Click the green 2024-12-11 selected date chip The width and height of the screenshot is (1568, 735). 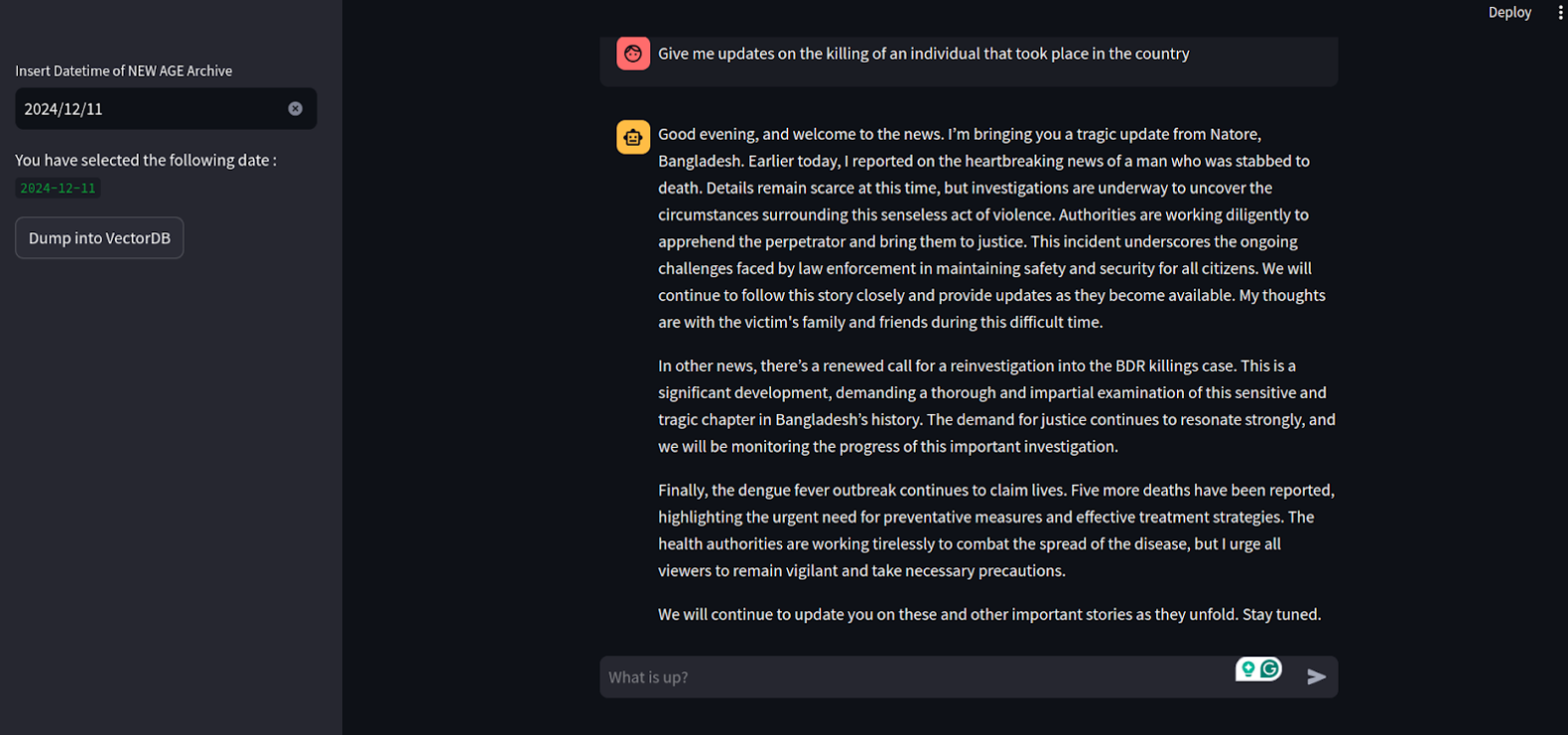tap(58, 188)
